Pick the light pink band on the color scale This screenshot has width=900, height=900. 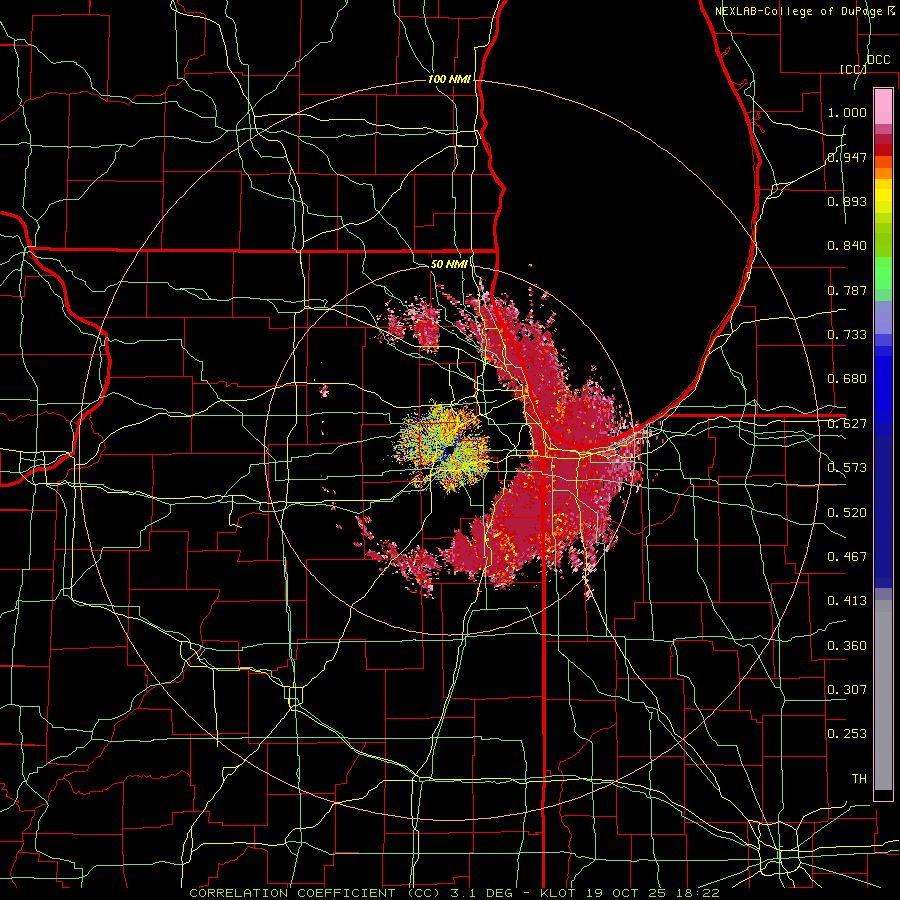(883, 106)
